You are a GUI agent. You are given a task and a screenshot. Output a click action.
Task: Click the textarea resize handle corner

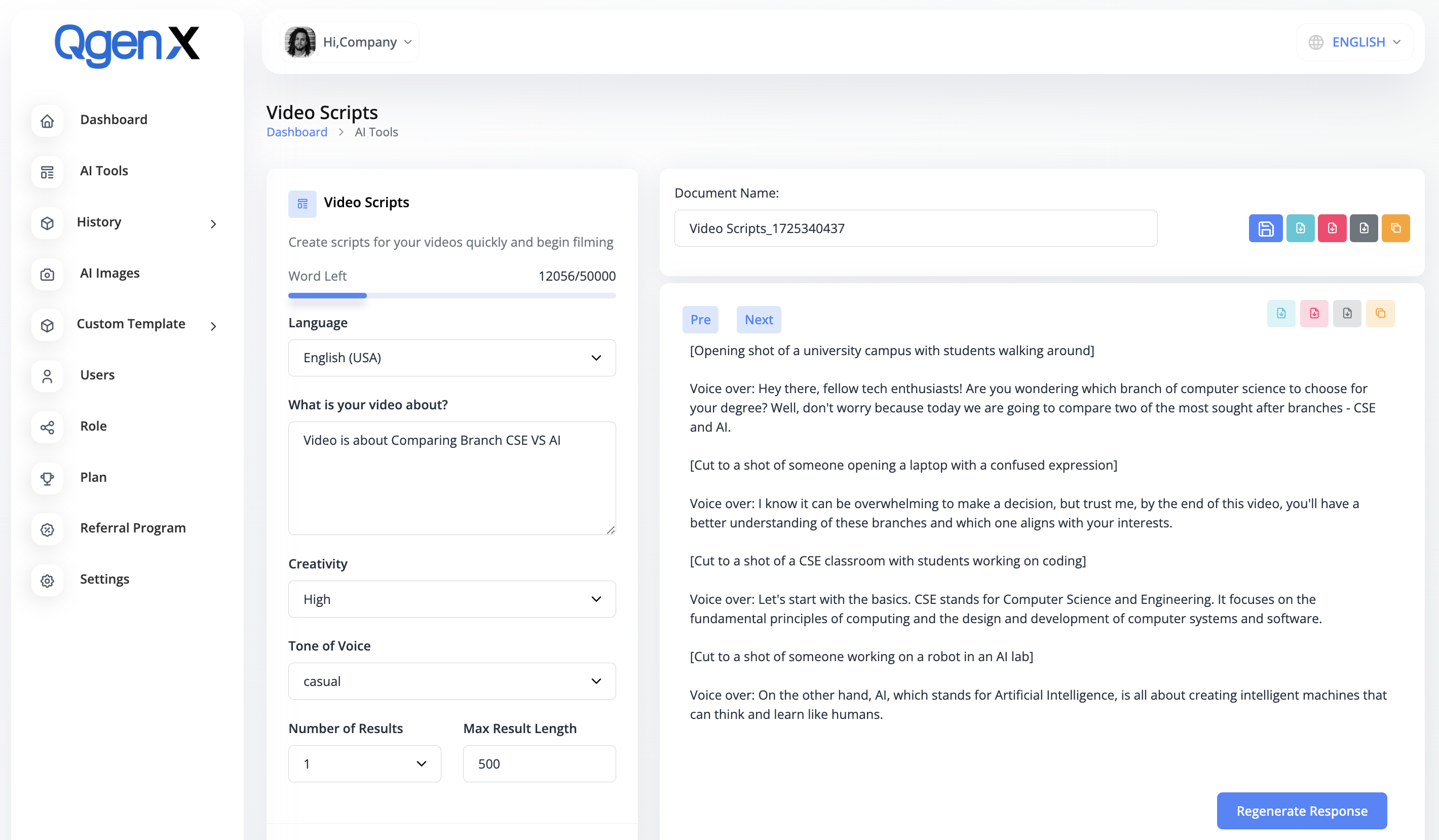[x=611, y=530]
